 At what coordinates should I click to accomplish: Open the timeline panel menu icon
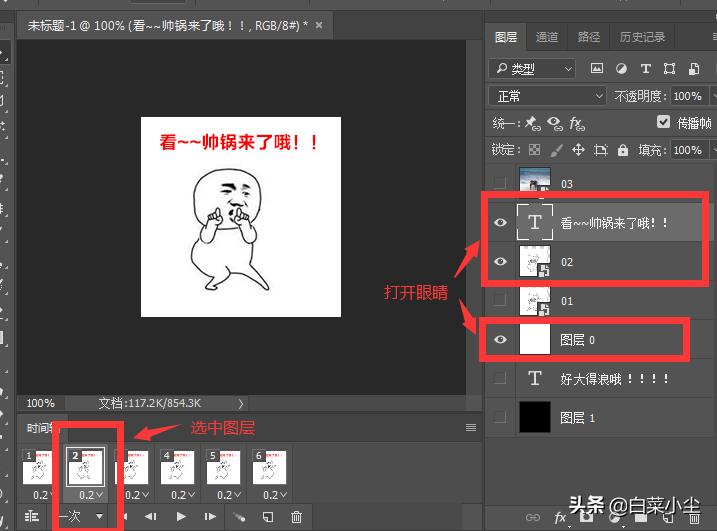click(471, 428)
